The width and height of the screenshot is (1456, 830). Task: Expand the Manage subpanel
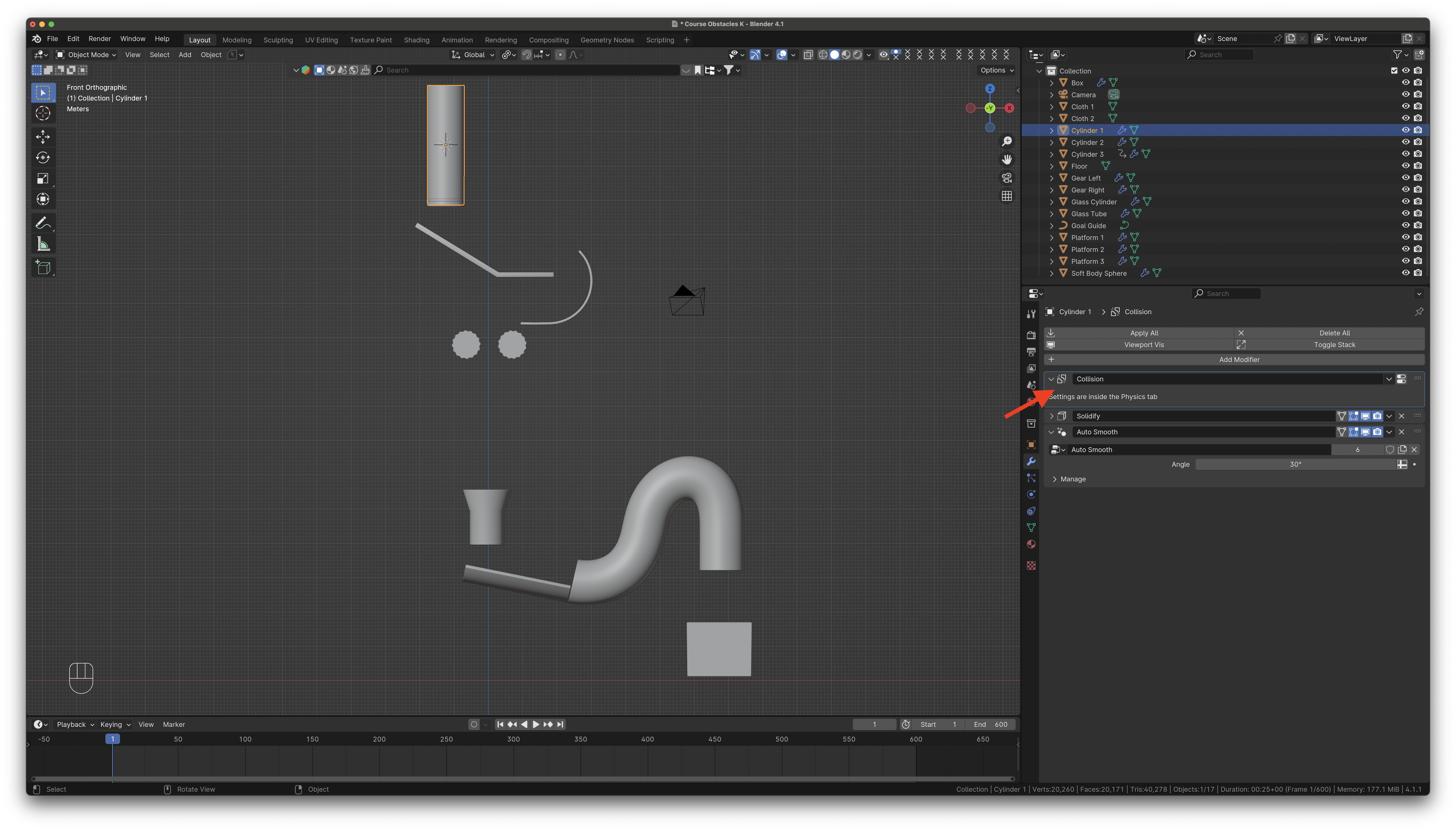[x=1055, y=479]
